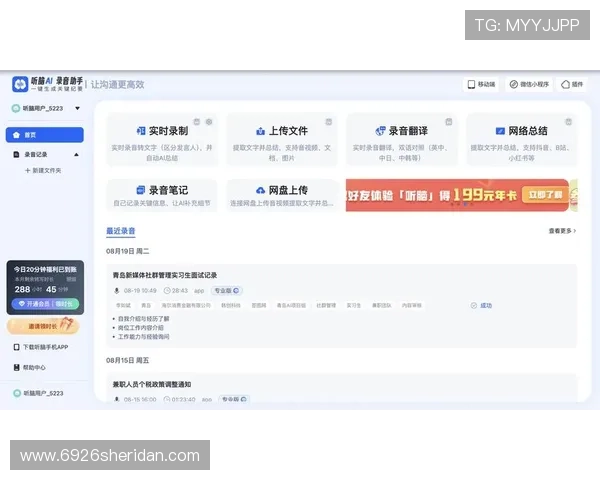Click the document icon in 实时录制 card
This screenshot has width=600, height=480.
[x=197, y=122]
